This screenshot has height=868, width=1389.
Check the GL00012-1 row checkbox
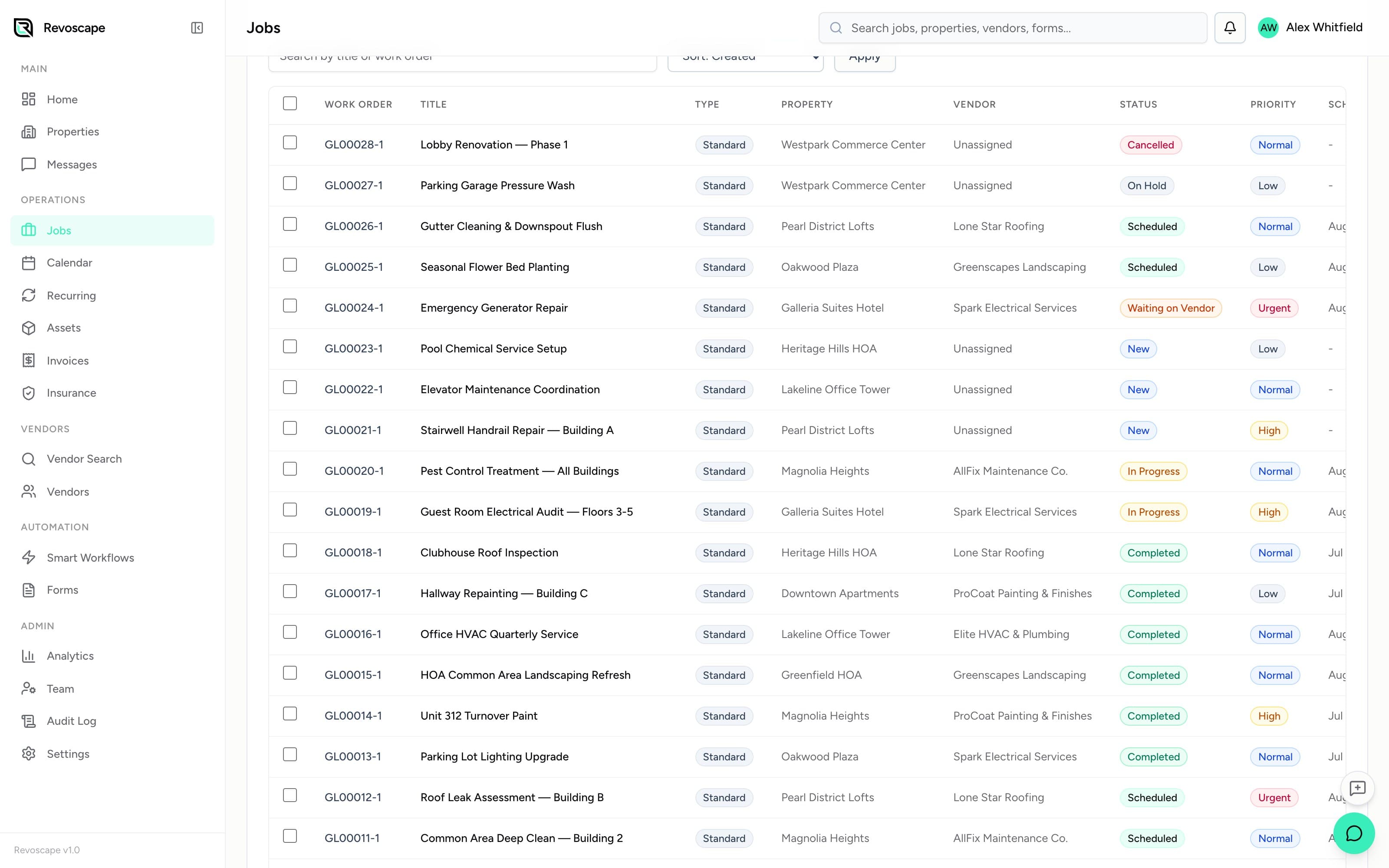point(290,795)
